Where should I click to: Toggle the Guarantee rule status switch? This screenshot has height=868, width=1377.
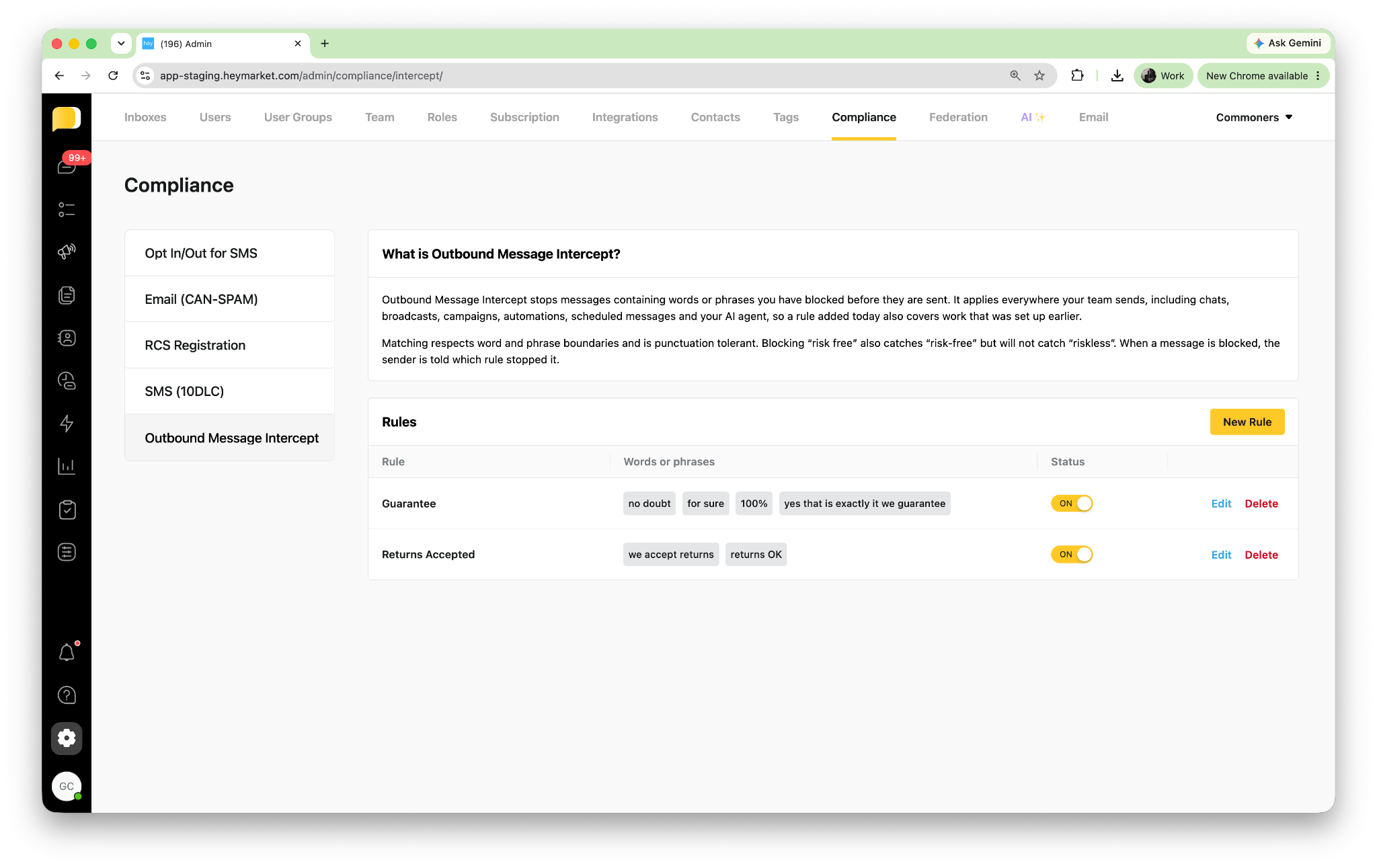pyautogui.click(x=1072, y=504)
